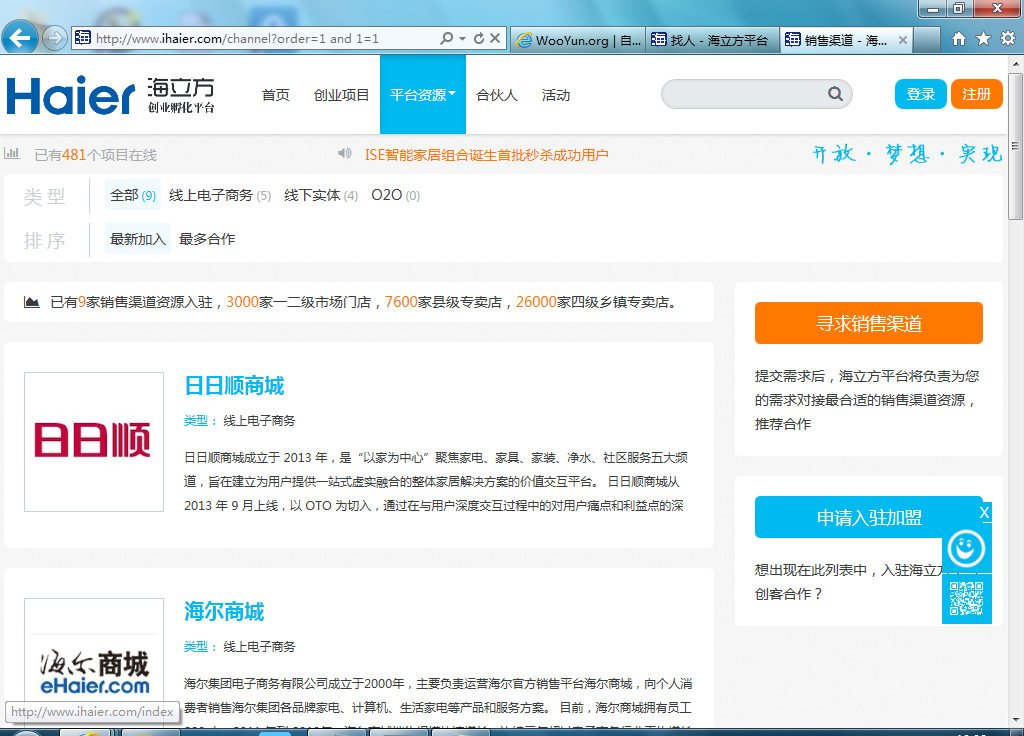The image size is (1024, 736).
Task: Filter by O2O (0)
Action: click(x=395, y=195)
